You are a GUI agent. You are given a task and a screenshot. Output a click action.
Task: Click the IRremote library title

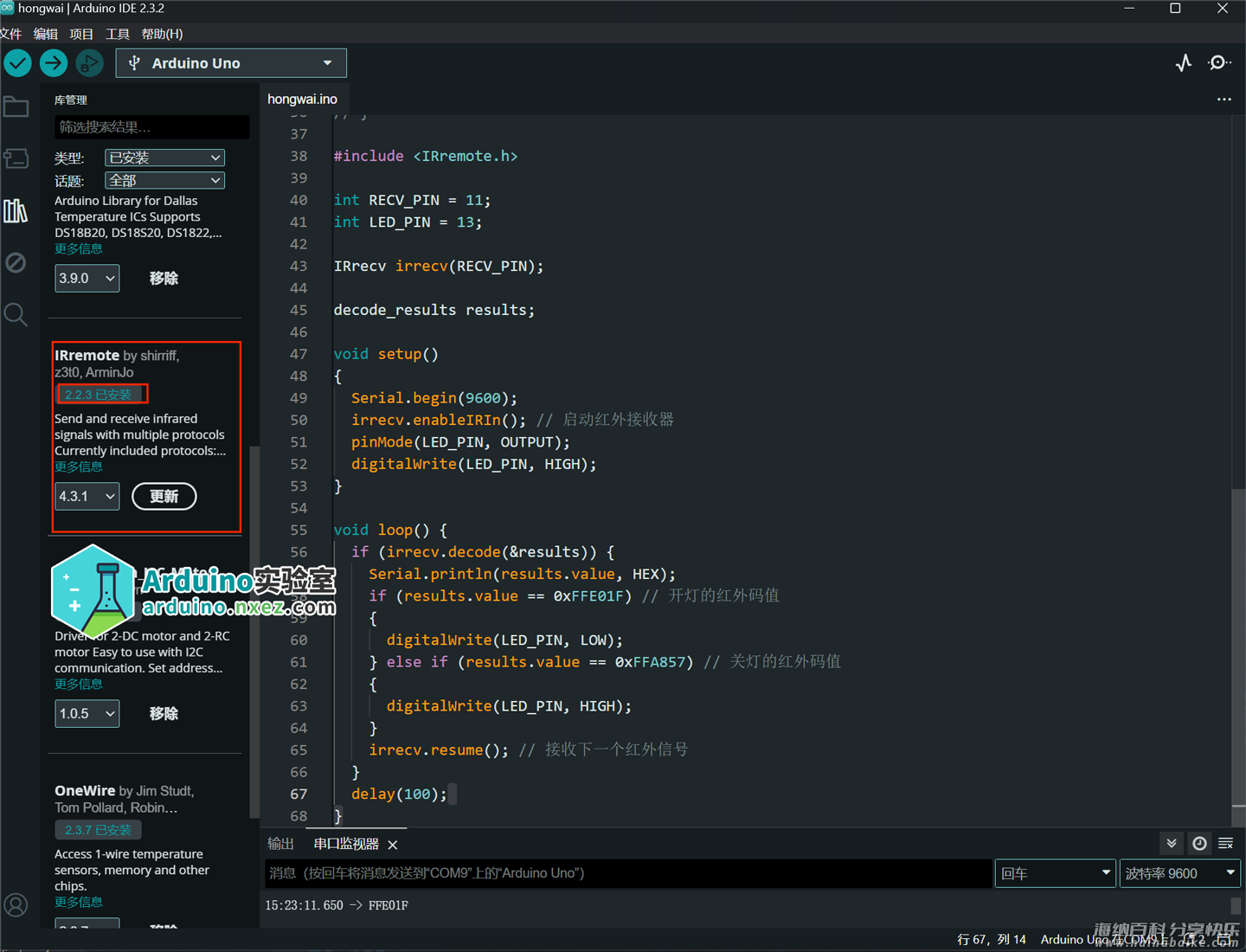pyautogui.click(x=87, y=356)
